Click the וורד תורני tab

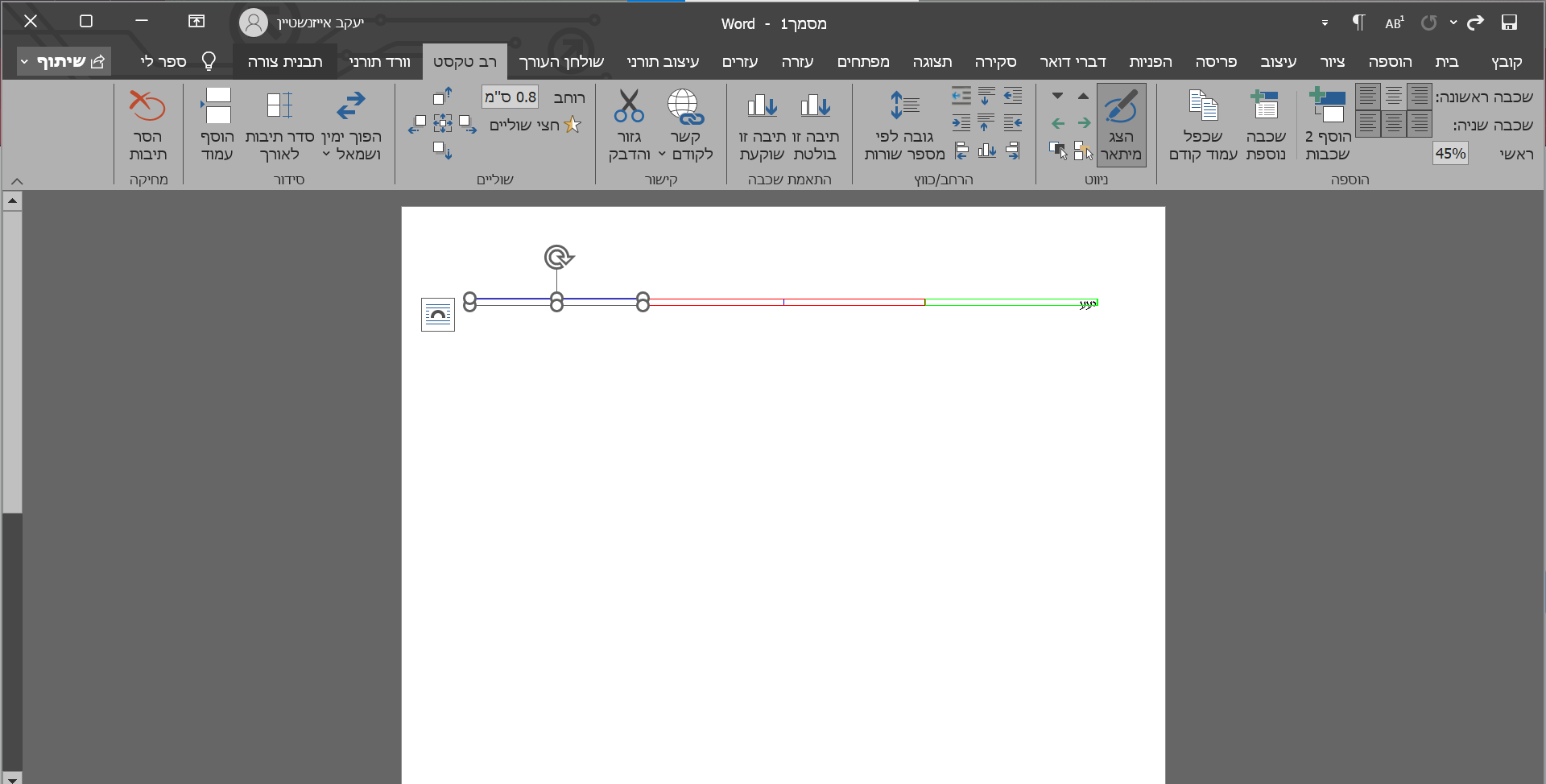point(380,61)
